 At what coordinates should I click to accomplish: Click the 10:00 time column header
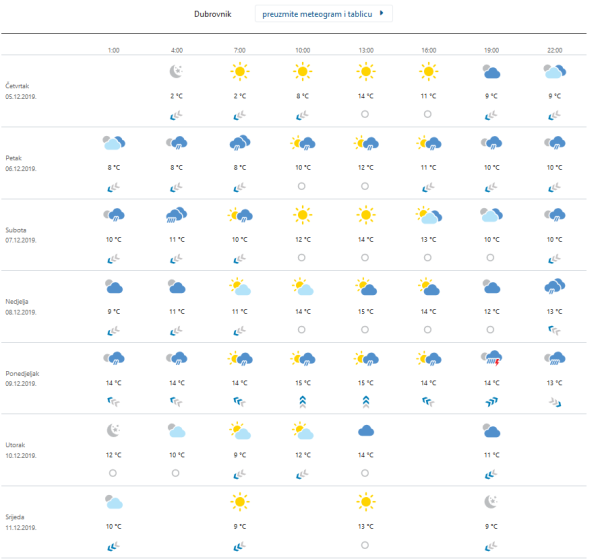point(302,49)
